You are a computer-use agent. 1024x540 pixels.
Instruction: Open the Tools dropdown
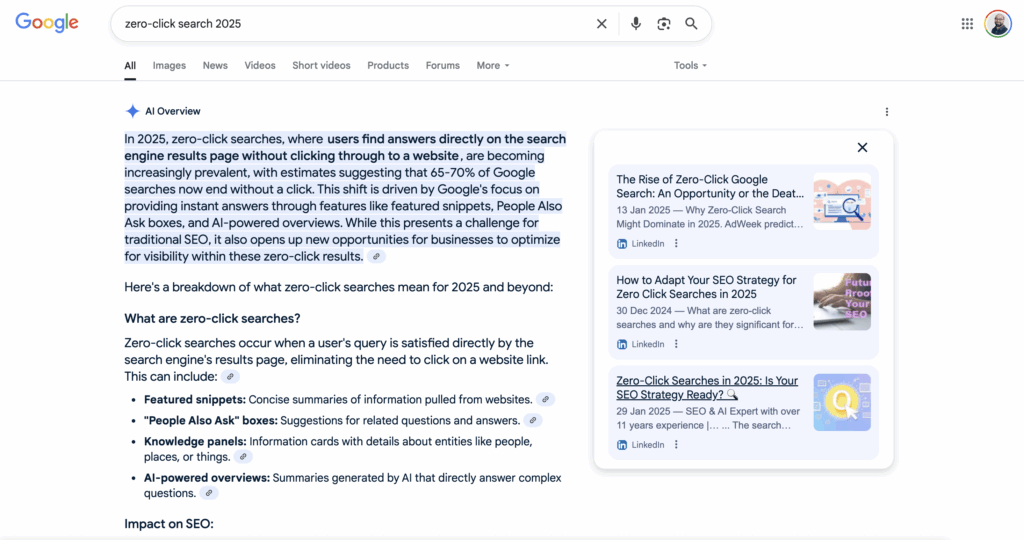coord(690,65)
